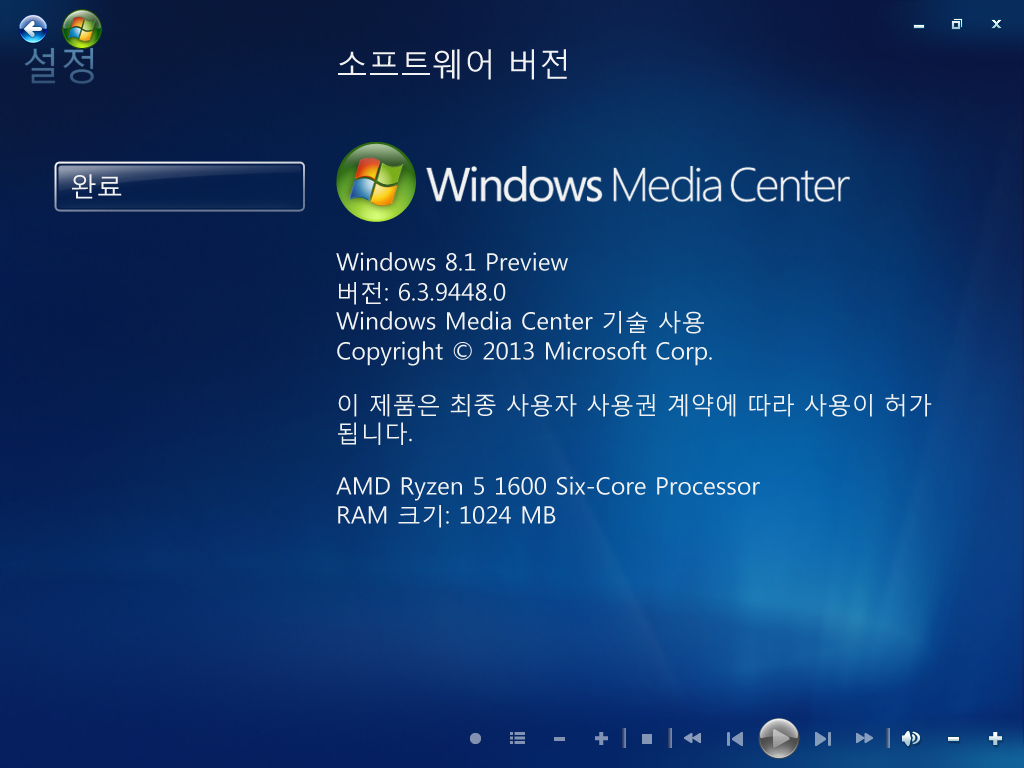This screenshot has width=1024, height=768.
Task: Open the green Media Center start orb
Action: tap(82, 29)
